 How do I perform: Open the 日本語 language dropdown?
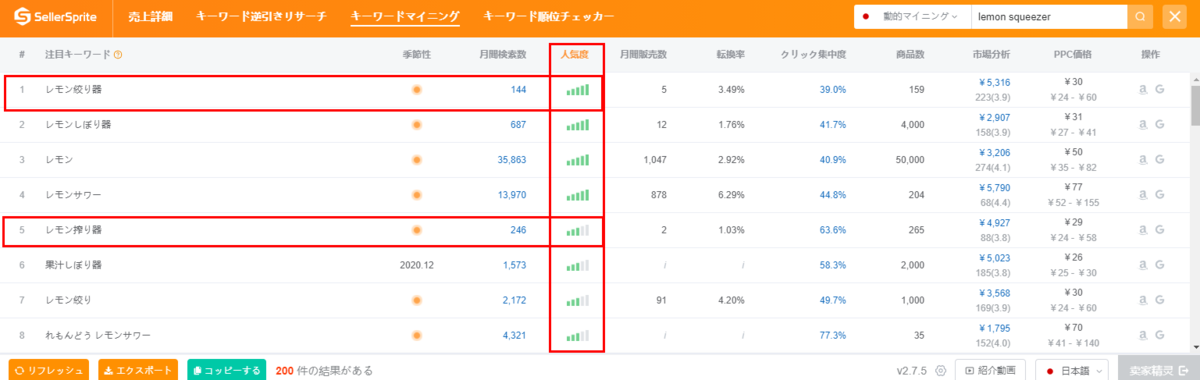(1073, 370)
